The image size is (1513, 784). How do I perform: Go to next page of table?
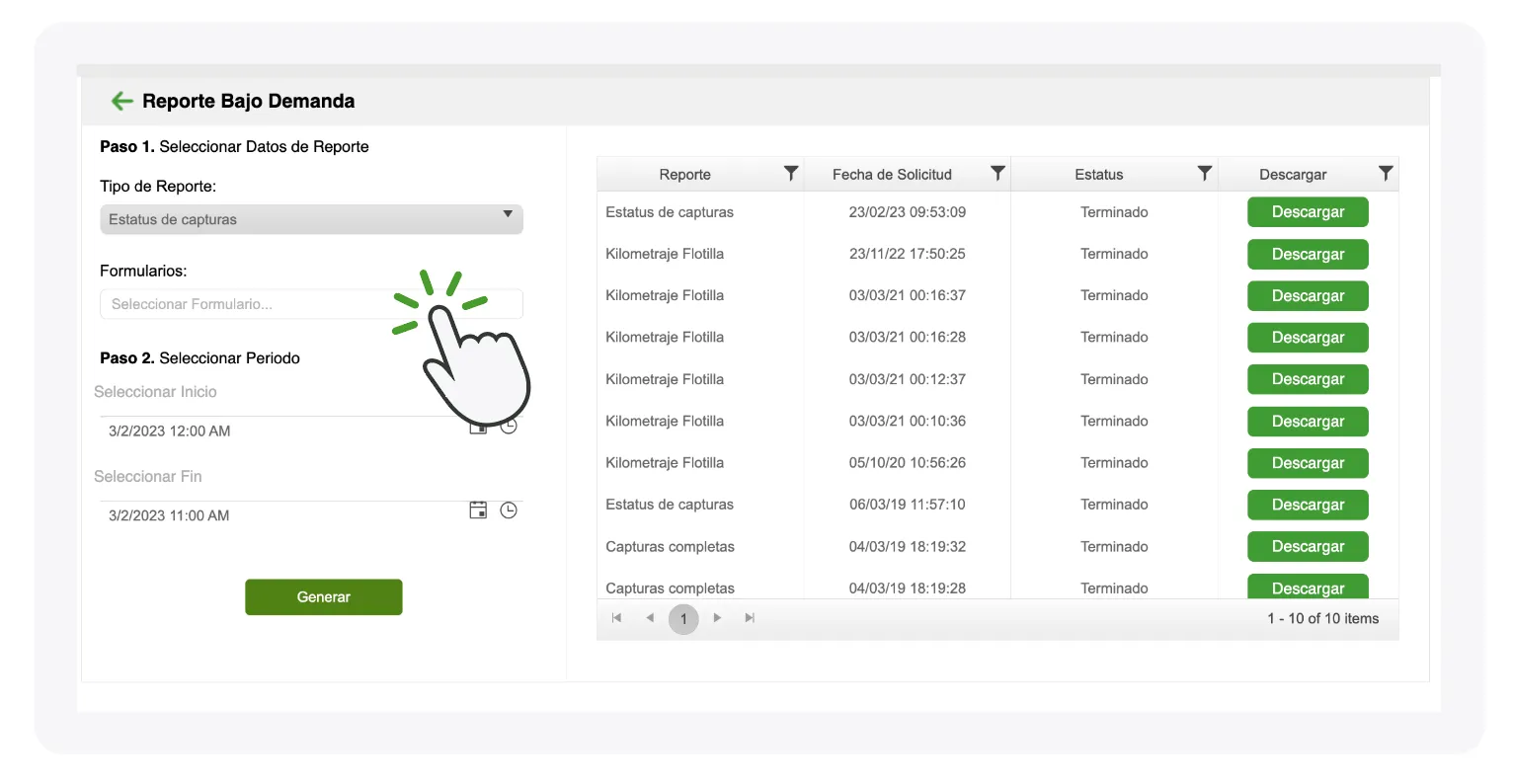tap(717, 618)
